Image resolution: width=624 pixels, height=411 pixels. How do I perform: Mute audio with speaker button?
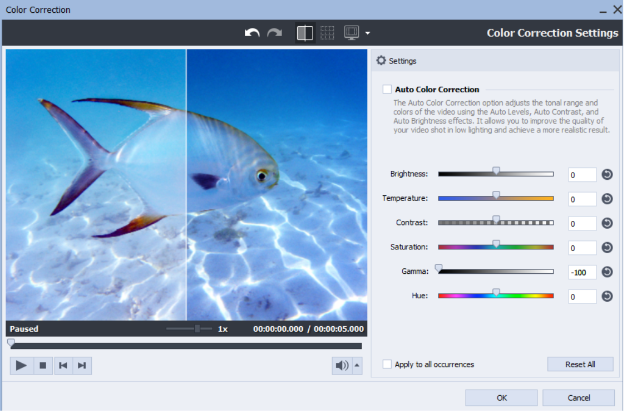341,365
